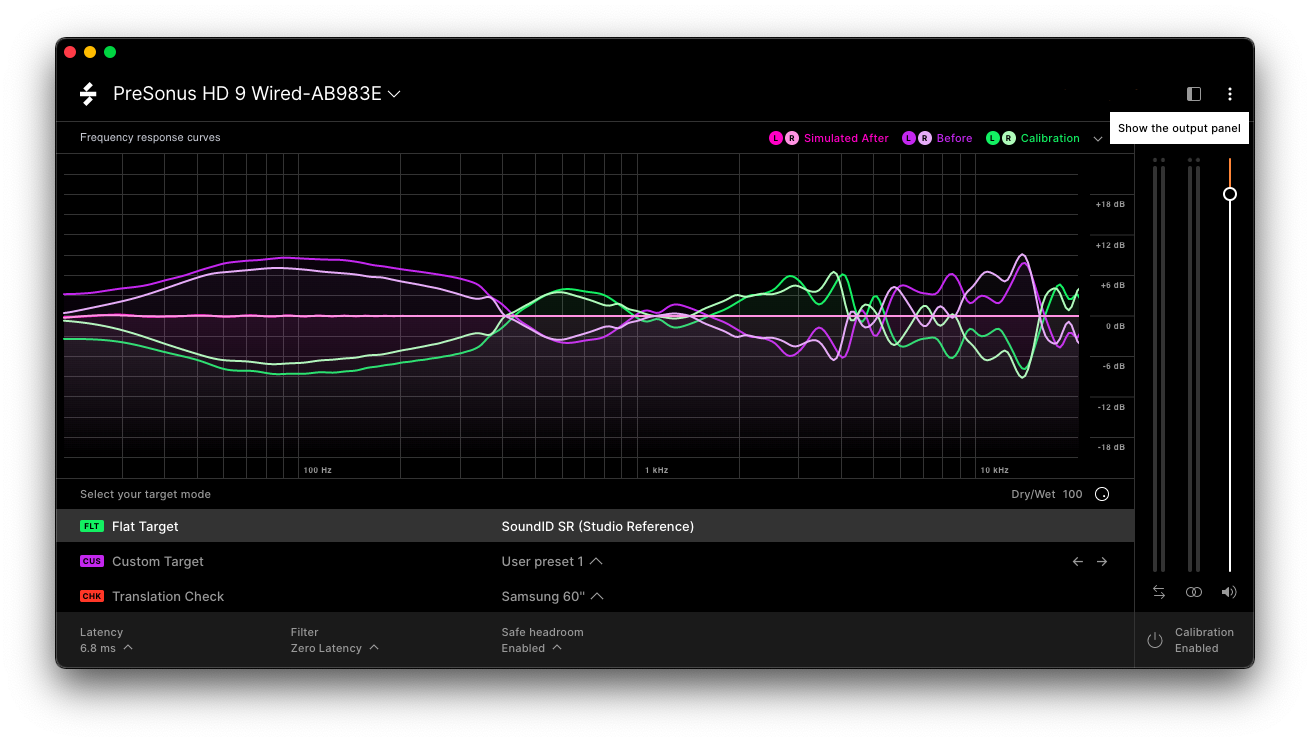Open the three-dot more options menu
The height and width of the screenshot is (742, 1310).
click(x=1230, y=94)
